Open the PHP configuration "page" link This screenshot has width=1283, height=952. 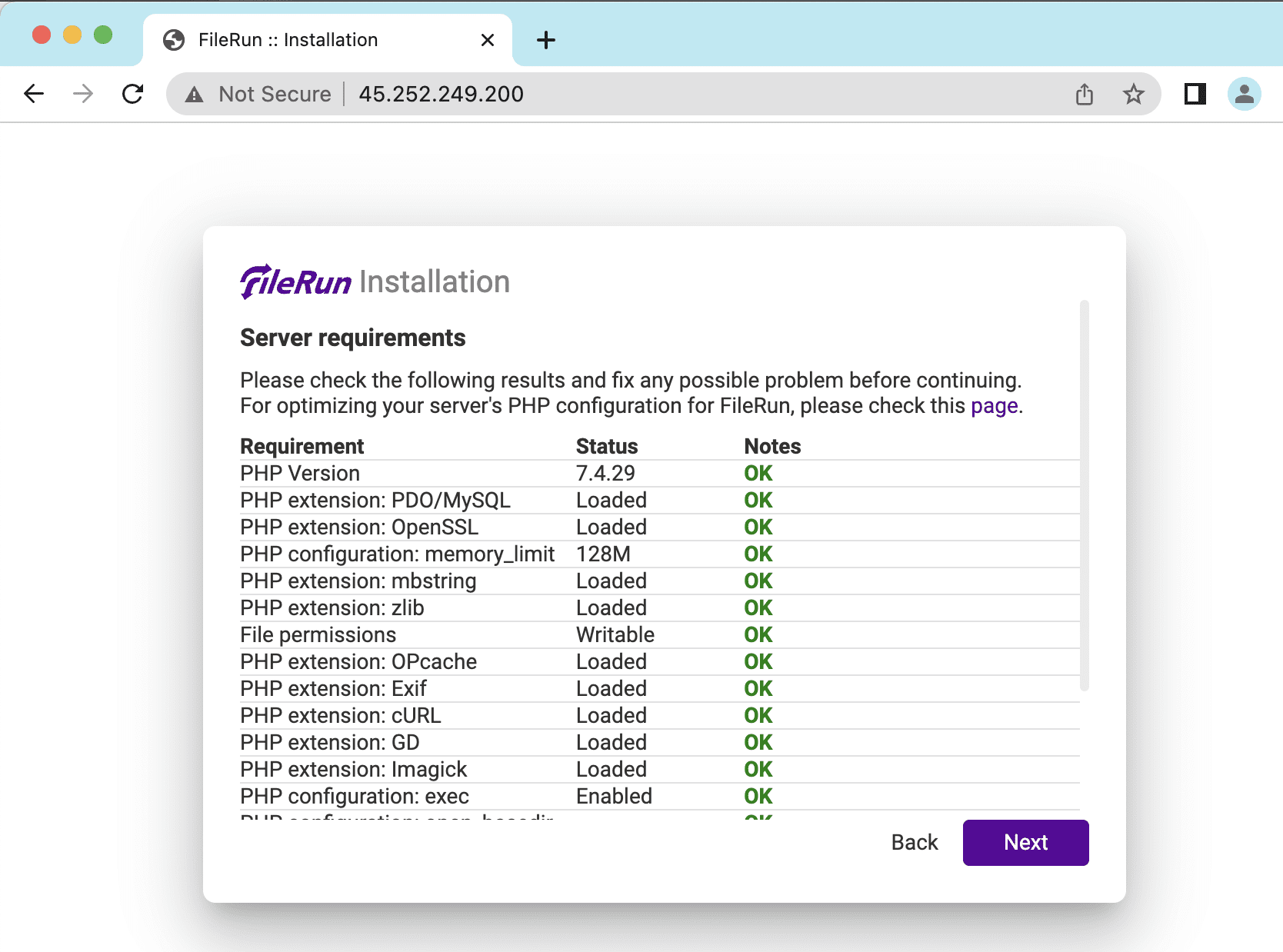(994, 406)
